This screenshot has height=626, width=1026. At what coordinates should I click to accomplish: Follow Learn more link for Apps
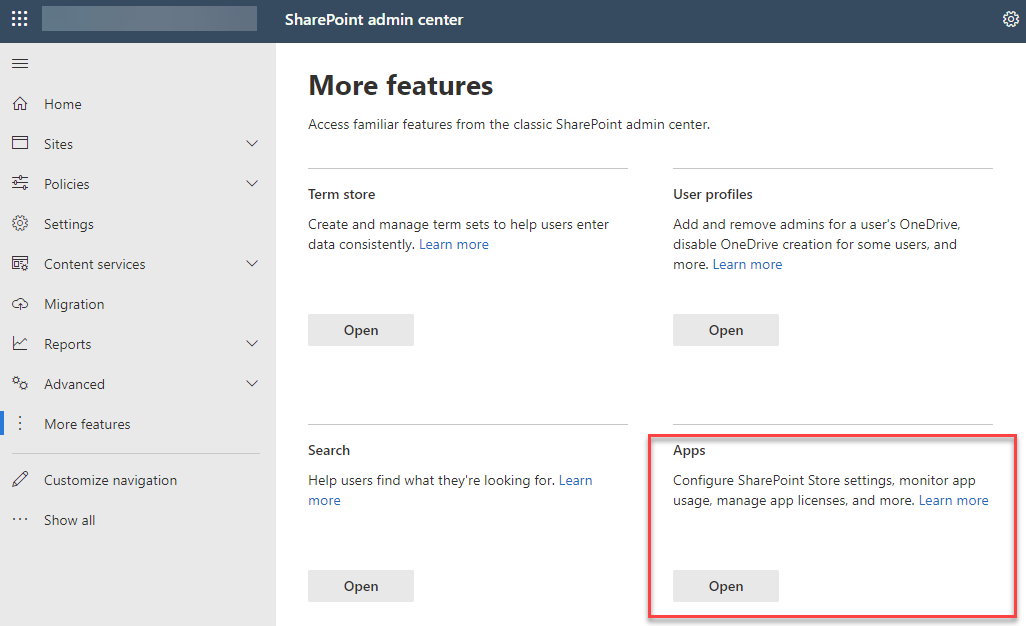[953, 500]
